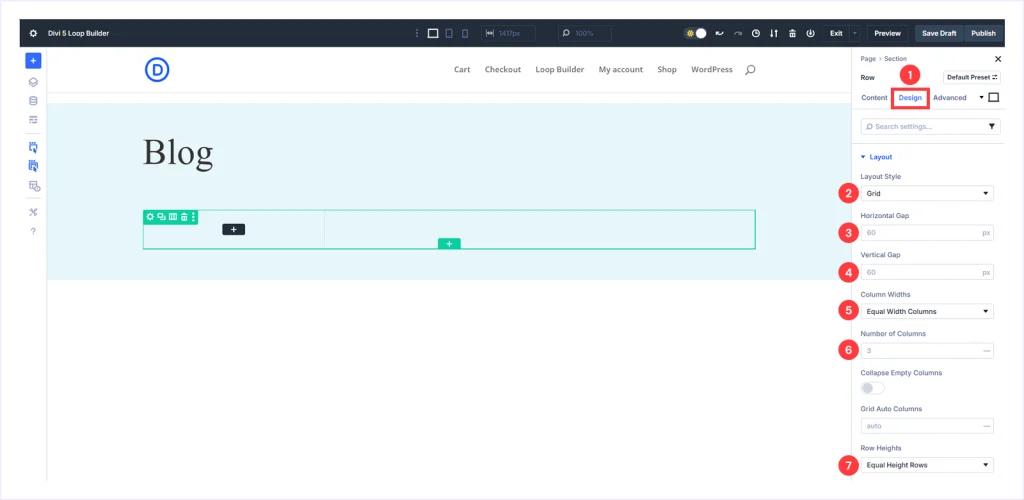Open the editing history clock icon
The image size is (1024, 500).
[x=756, y=33]
